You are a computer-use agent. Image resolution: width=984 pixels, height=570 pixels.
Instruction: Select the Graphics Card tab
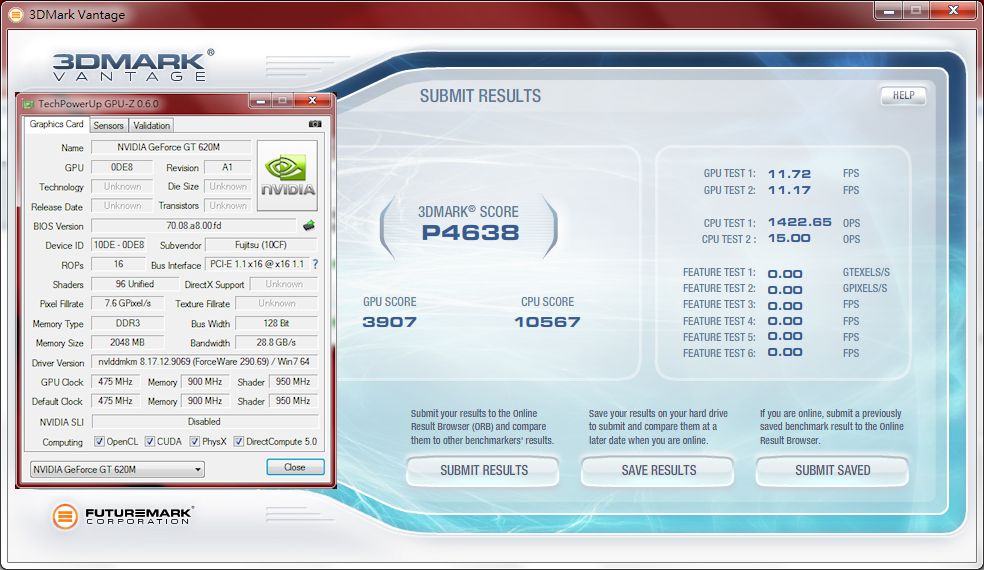click(56, 124)
